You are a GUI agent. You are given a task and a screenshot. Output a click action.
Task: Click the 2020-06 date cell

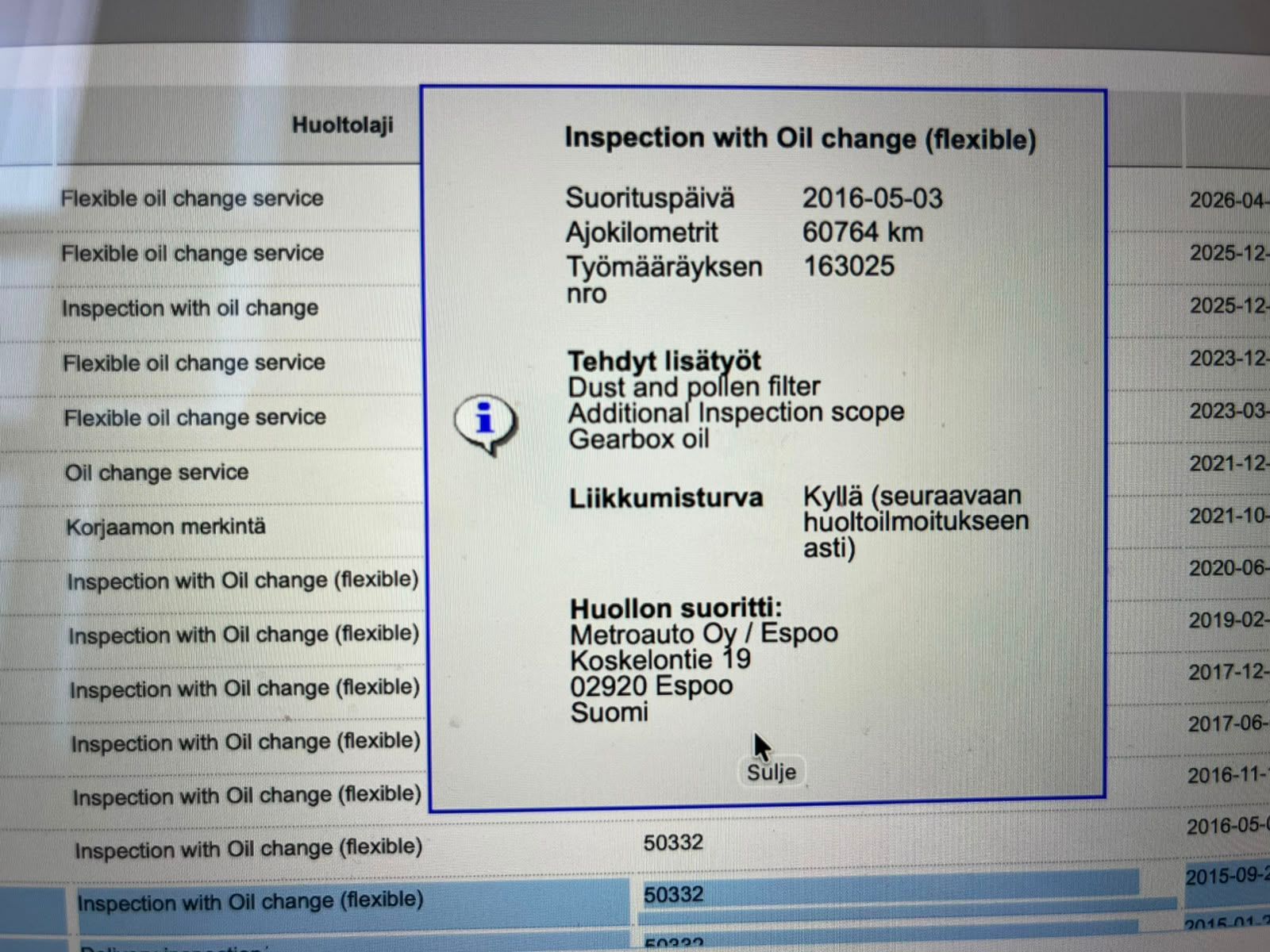tap(1229, 568)
